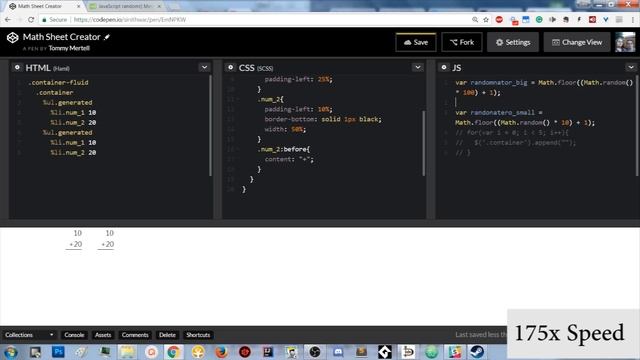Open the Chrome menu three dots
Screen dimensions: 640x360
pyautogui.click(x=633, y=19)
